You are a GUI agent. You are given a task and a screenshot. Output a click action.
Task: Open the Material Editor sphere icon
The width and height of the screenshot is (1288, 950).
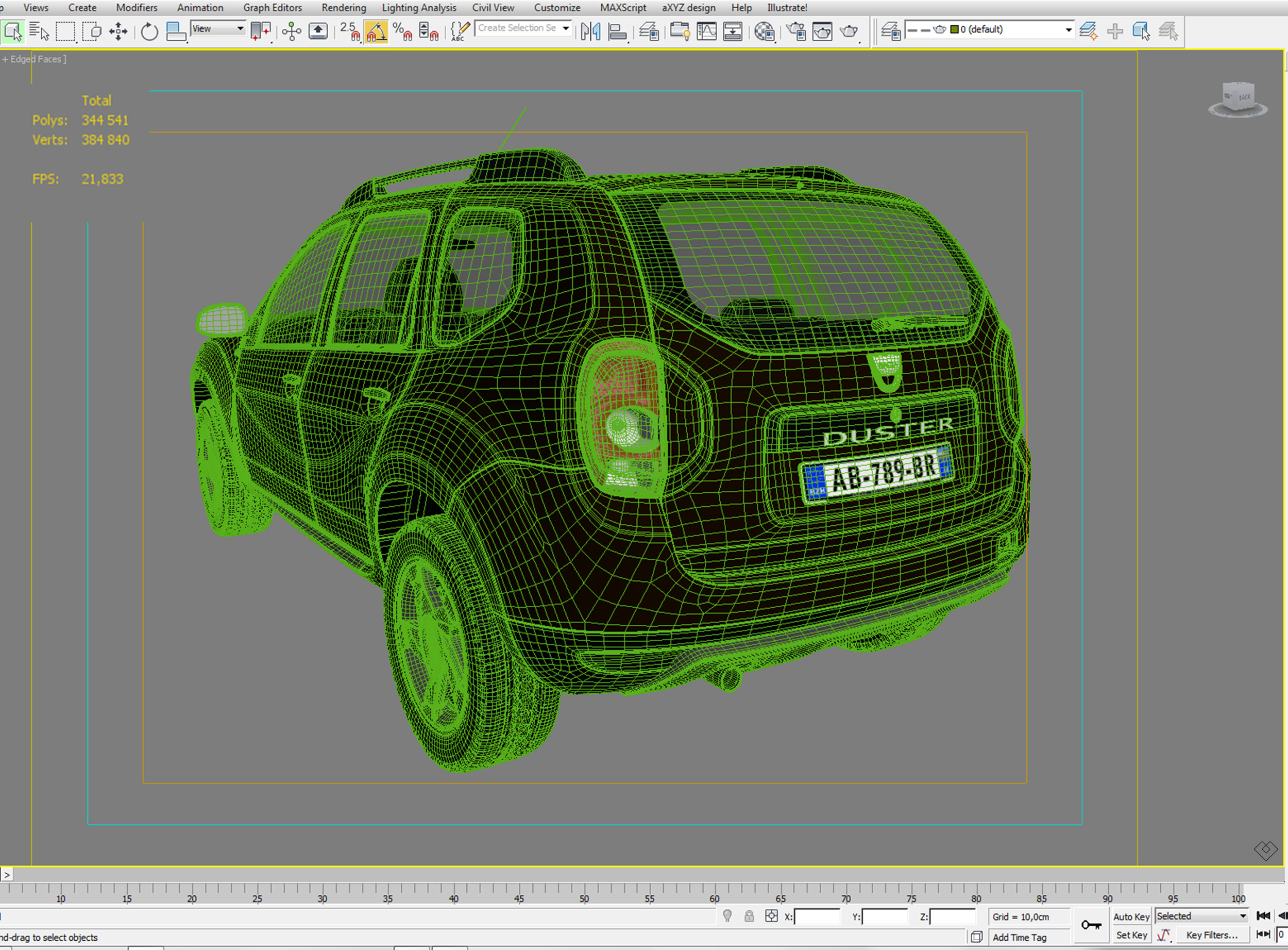pyautogui.click(x=765, y=31)
